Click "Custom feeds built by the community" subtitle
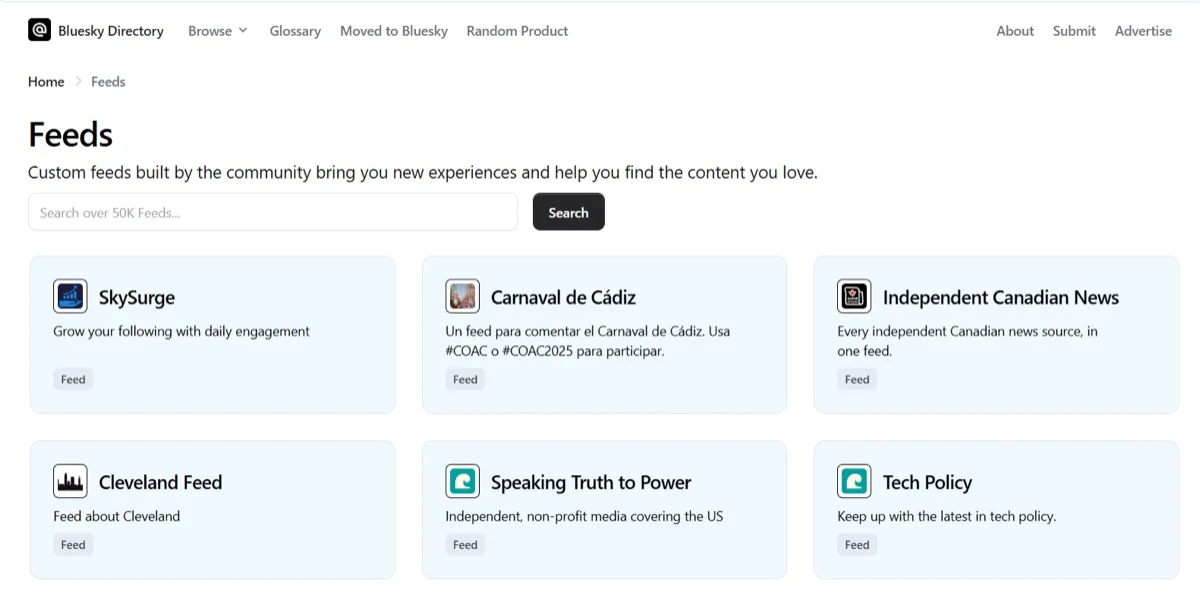The height and width of the screenshot is (593, 1200). 423,172
